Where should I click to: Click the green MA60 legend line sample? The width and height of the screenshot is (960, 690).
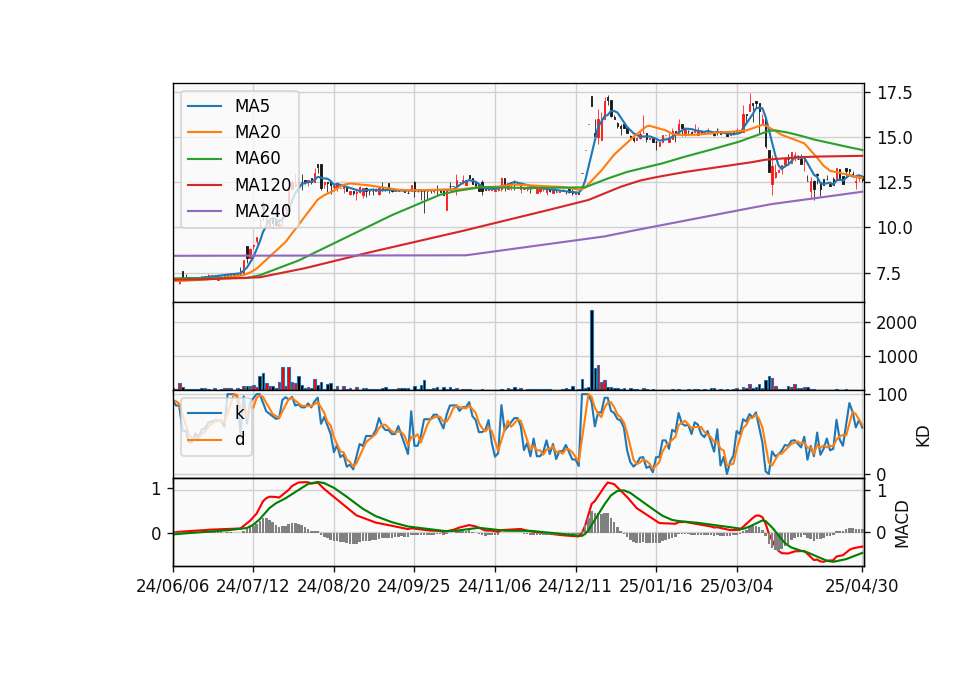[204, 159]
